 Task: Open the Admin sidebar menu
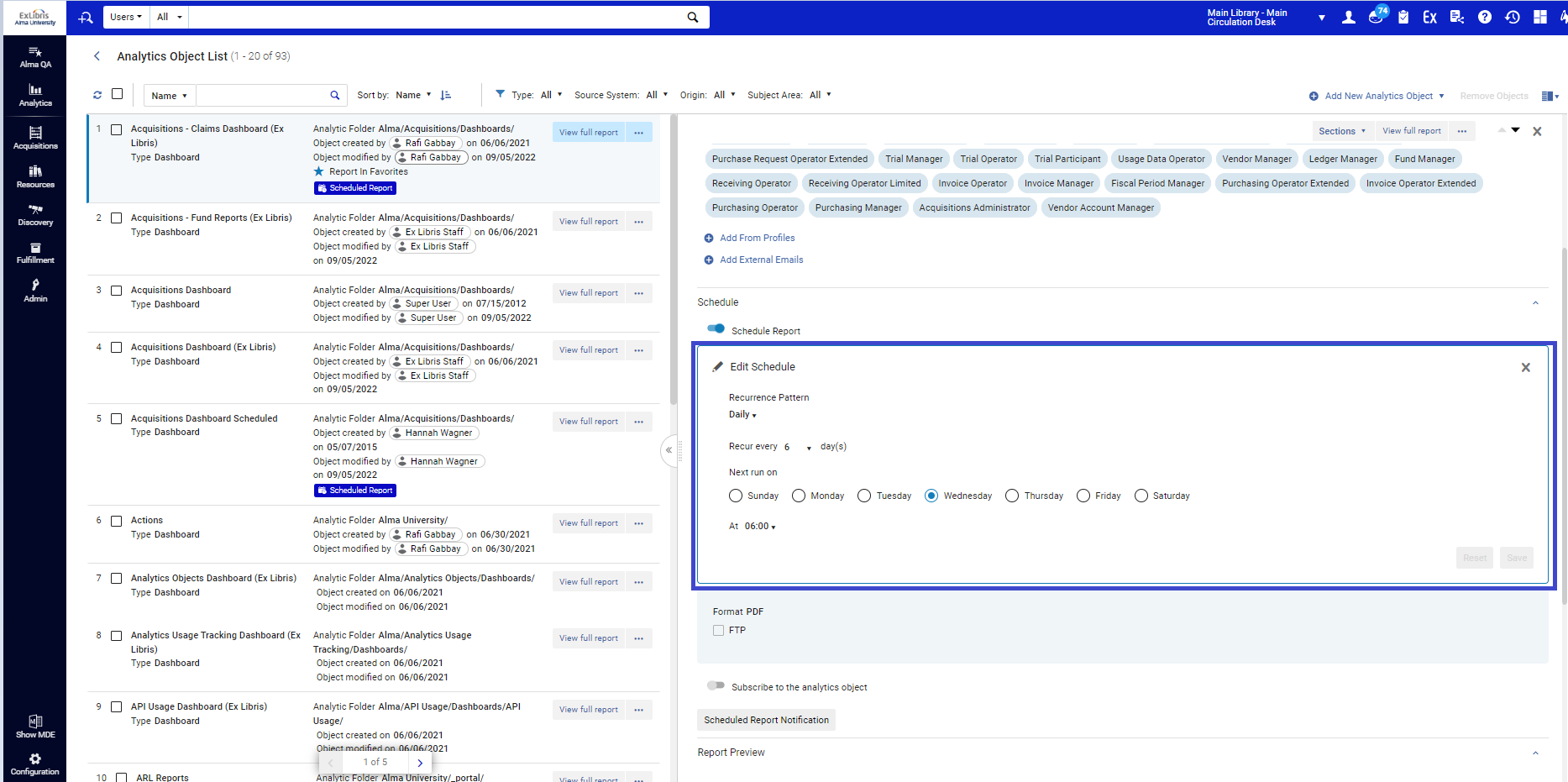coord(35,291)
